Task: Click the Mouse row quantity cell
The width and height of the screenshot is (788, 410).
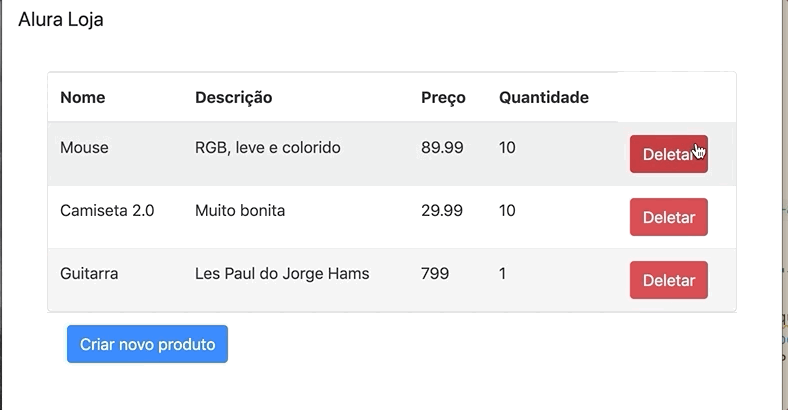Action: tap(507, 148)
